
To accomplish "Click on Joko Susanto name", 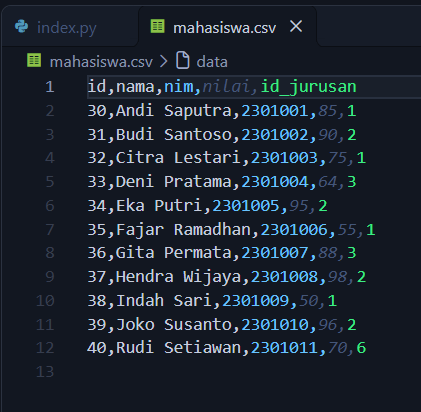I will tap(173, 325).
